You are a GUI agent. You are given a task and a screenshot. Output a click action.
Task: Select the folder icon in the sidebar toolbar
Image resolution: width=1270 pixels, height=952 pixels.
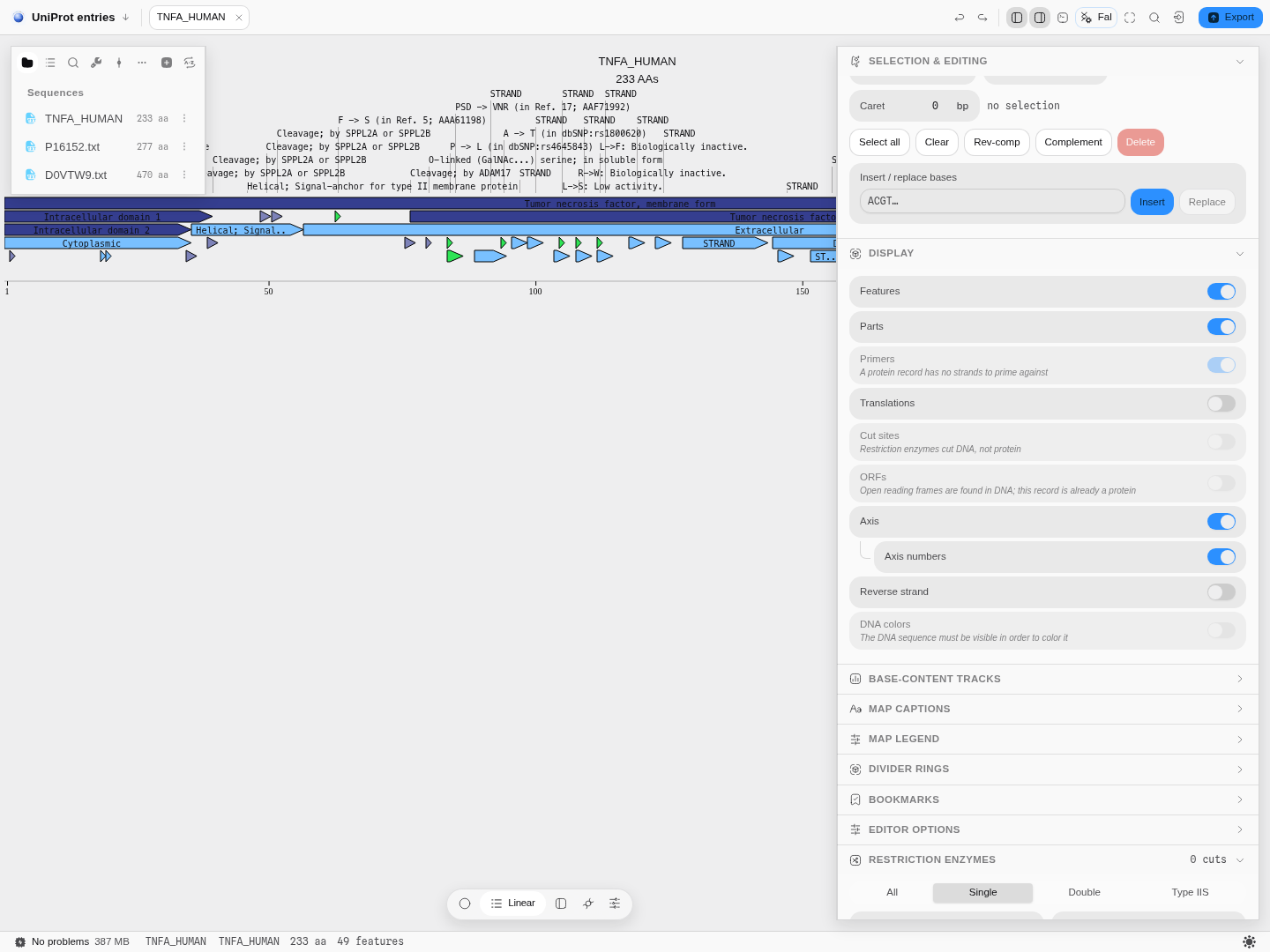click(27, 63)
